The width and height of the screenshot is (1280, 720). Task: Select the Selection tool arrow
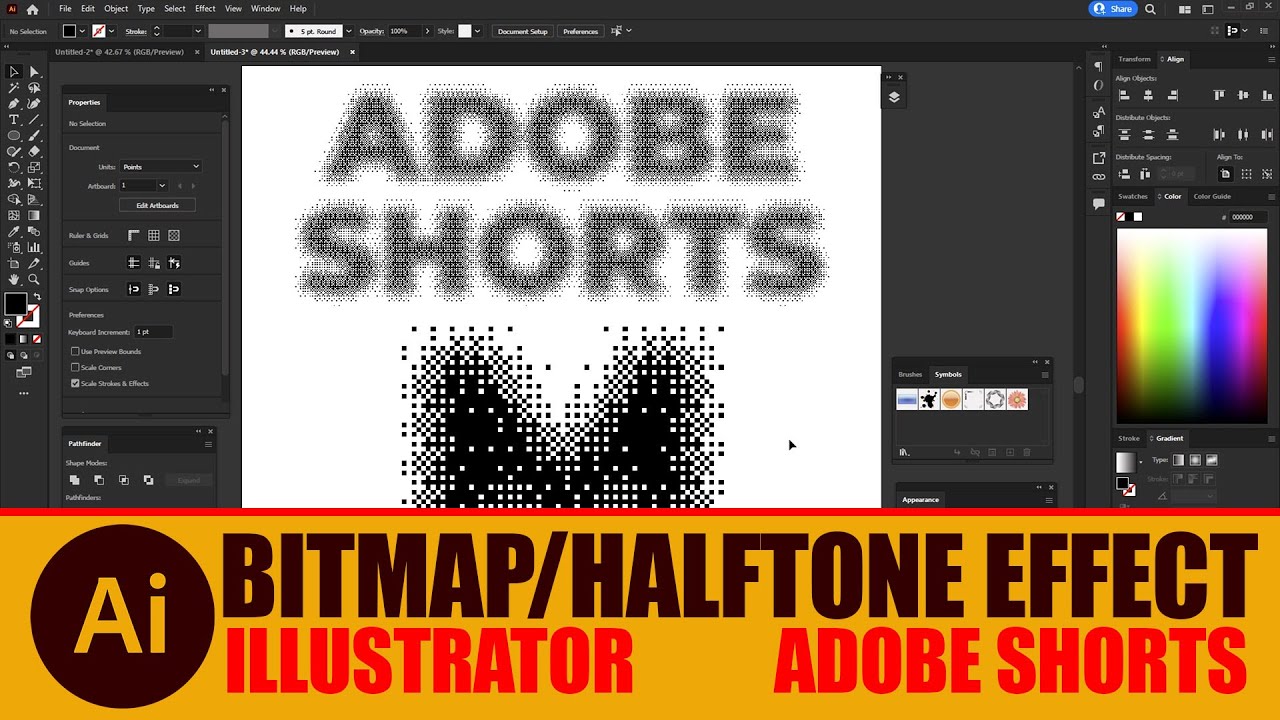(14, 71)
